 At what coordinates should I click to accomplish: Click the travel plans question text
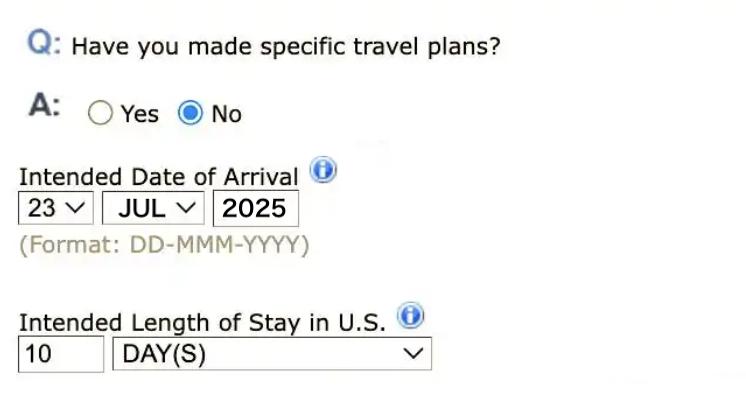286,47
